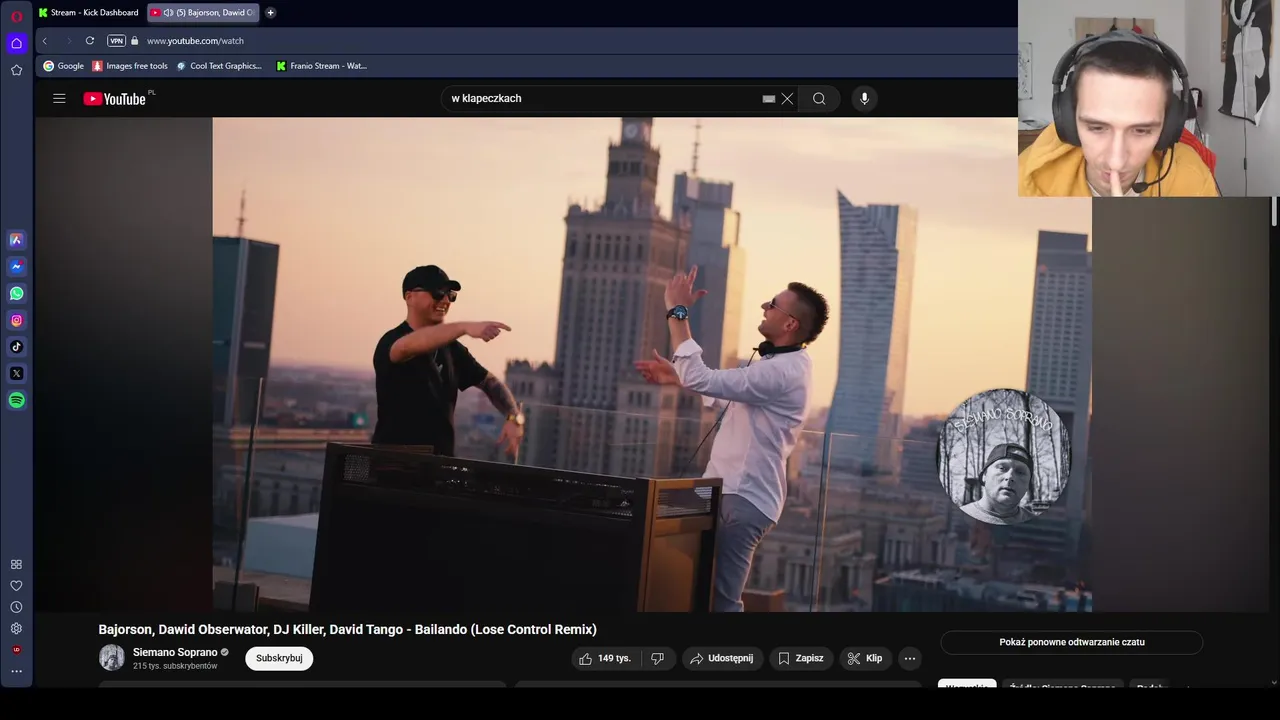
Task: Open Opera settings gear in sidebar
Action: tap(16, 629)
